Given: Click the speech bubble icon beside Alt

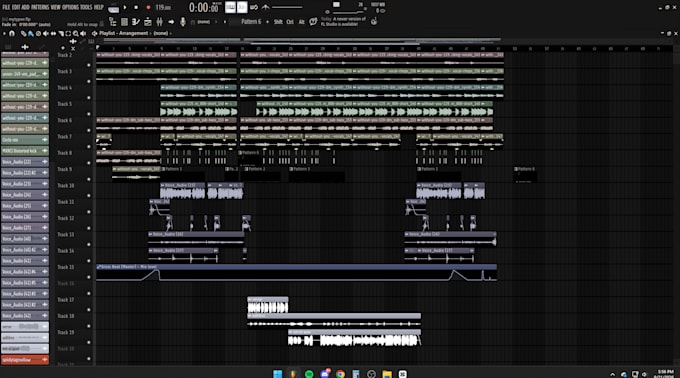Looking at the screenshot, I should click(x=313, y=22).
